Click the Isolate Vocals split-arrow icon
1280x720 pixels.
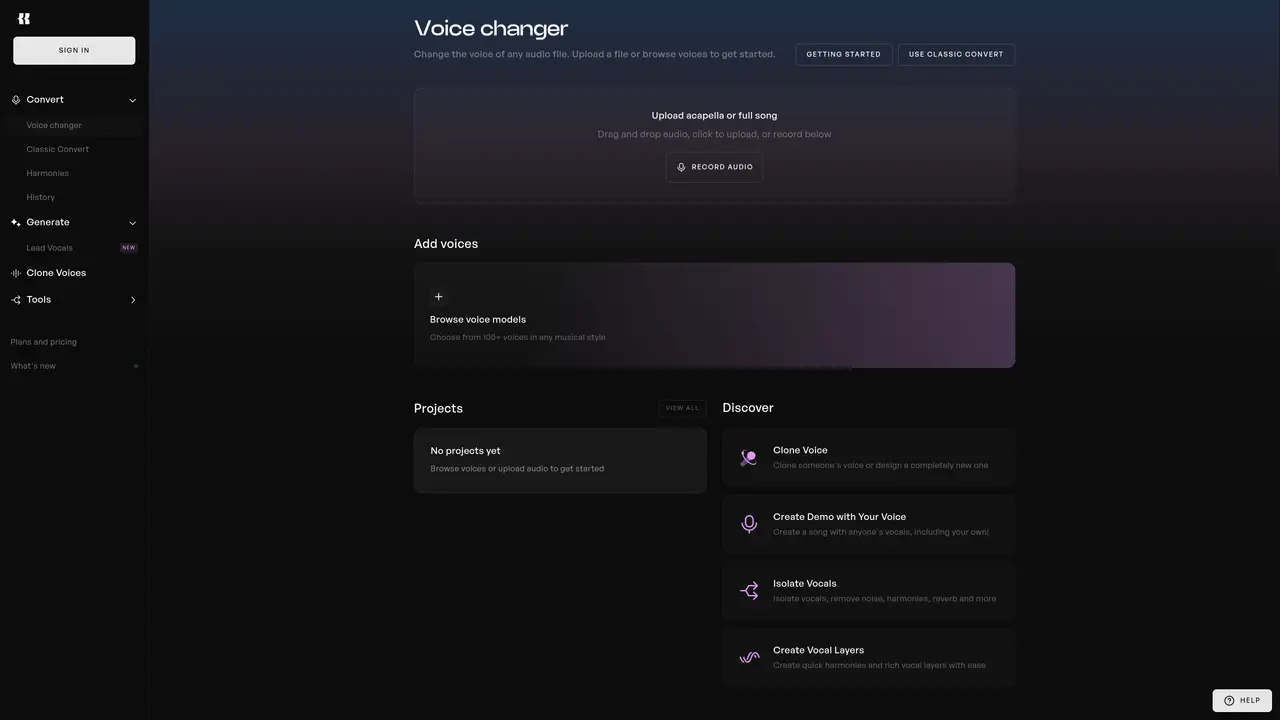(749, 591)
